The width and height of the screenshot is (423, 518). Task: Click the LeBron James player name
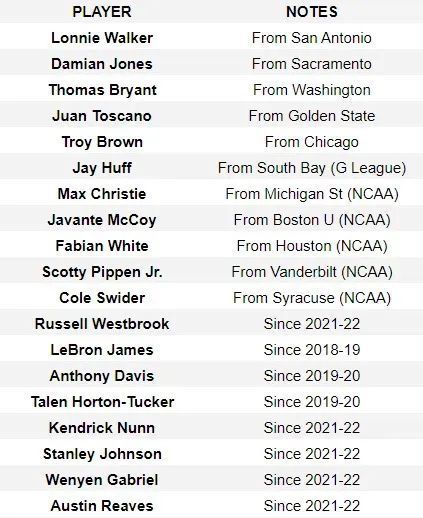102,350
